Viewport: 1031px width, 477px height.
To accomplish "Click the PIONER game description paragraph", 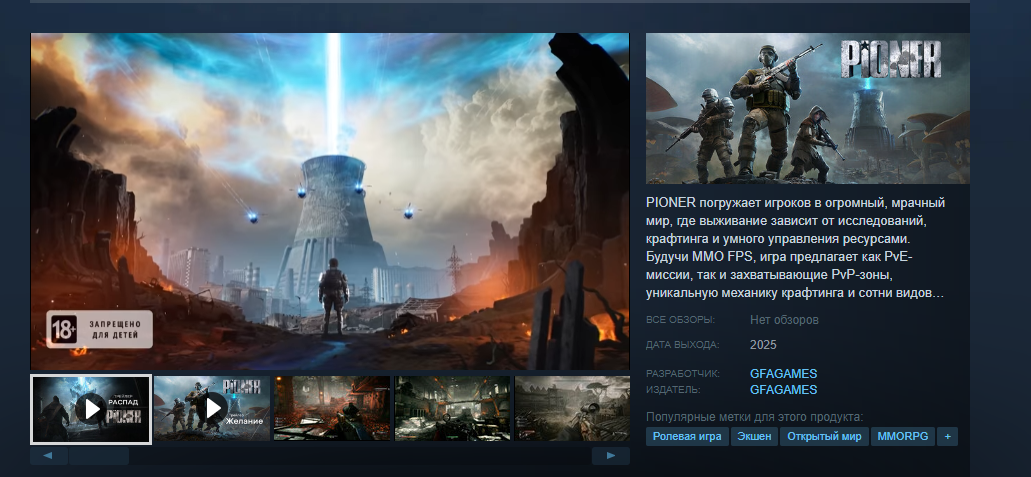I will [x=796, y=247].
